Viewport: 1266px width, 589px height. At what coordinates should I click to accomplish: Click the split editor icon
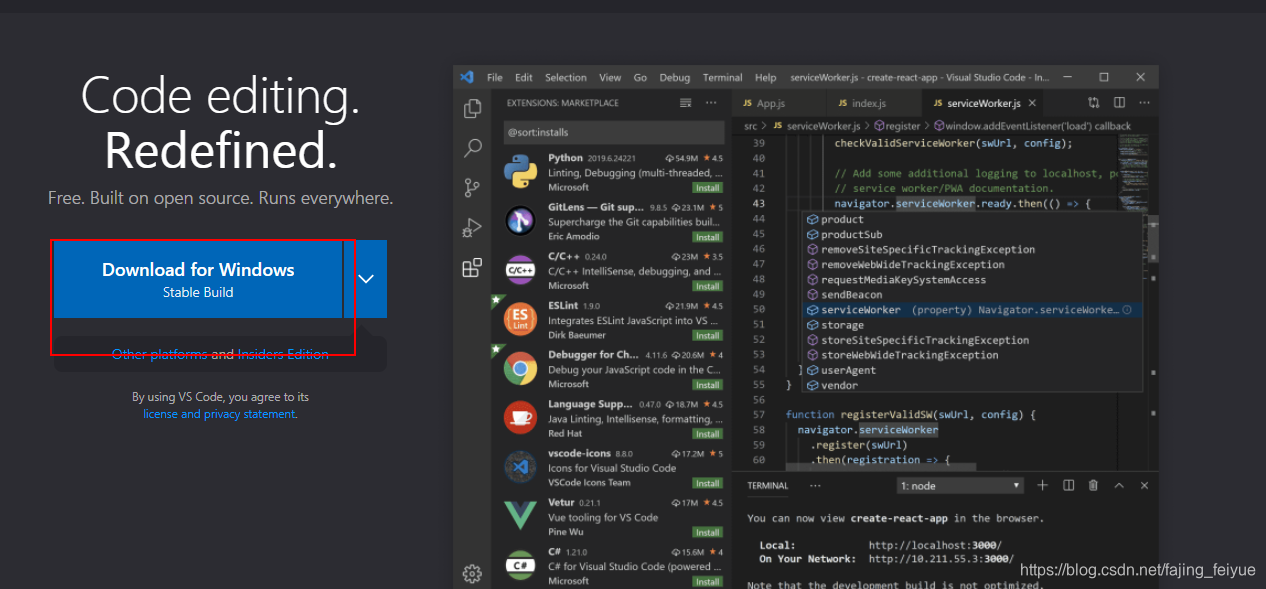[1120, 103]
